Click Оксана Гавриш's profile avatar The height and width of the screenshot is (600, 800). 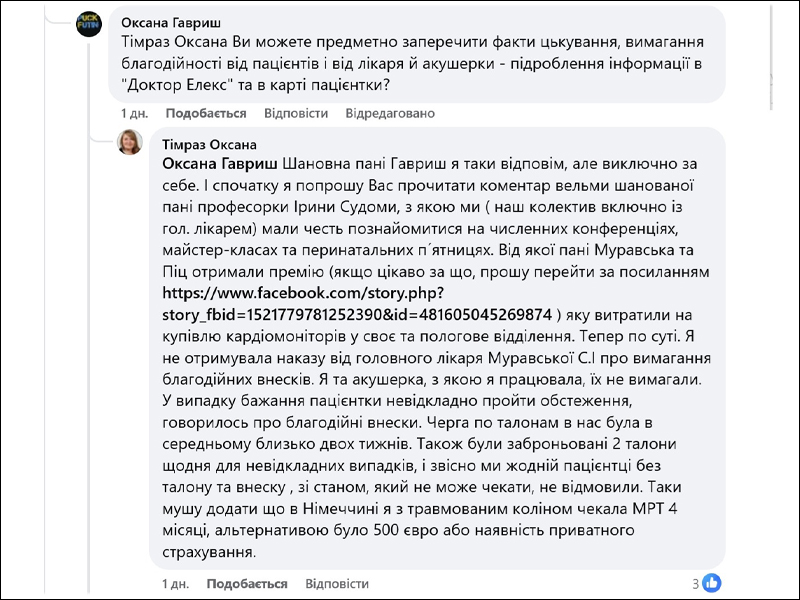click(x=89, y=24)
